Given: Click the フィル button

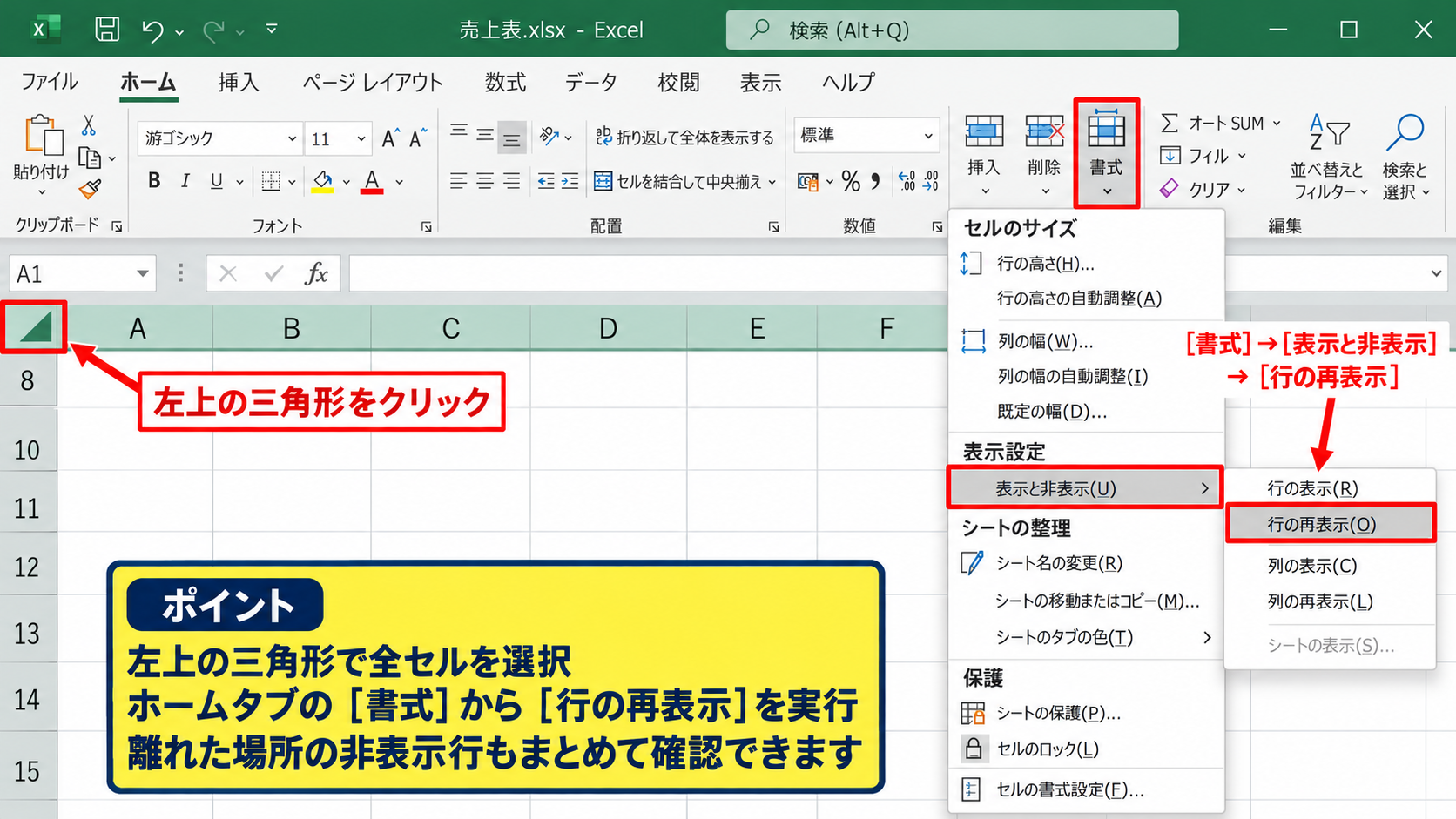Looking at the screenshot, I should 1203,156.
